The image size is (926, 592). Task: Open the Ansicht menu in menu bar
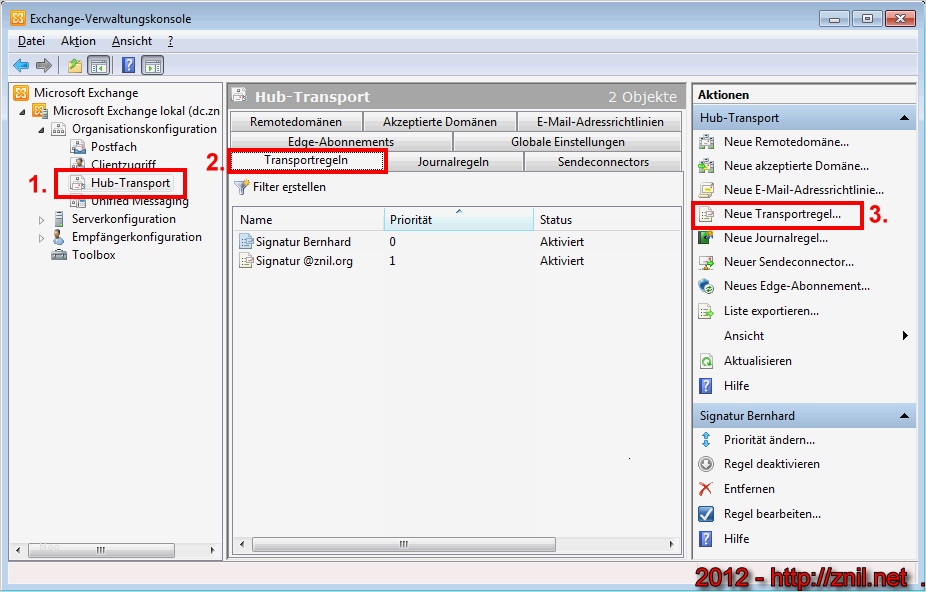(x=132, y=41)
